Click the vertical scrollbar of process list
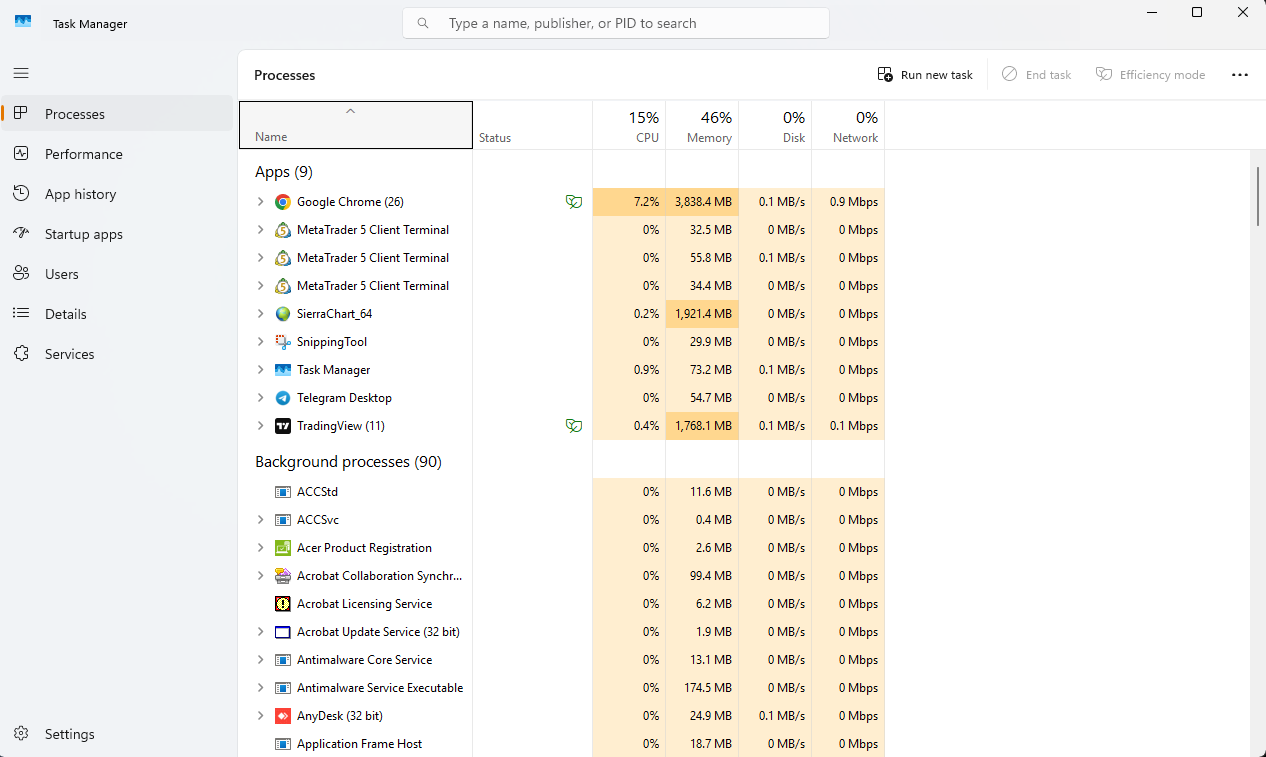The height and width of the screenshot is (757, 1266). [1258, 197]
